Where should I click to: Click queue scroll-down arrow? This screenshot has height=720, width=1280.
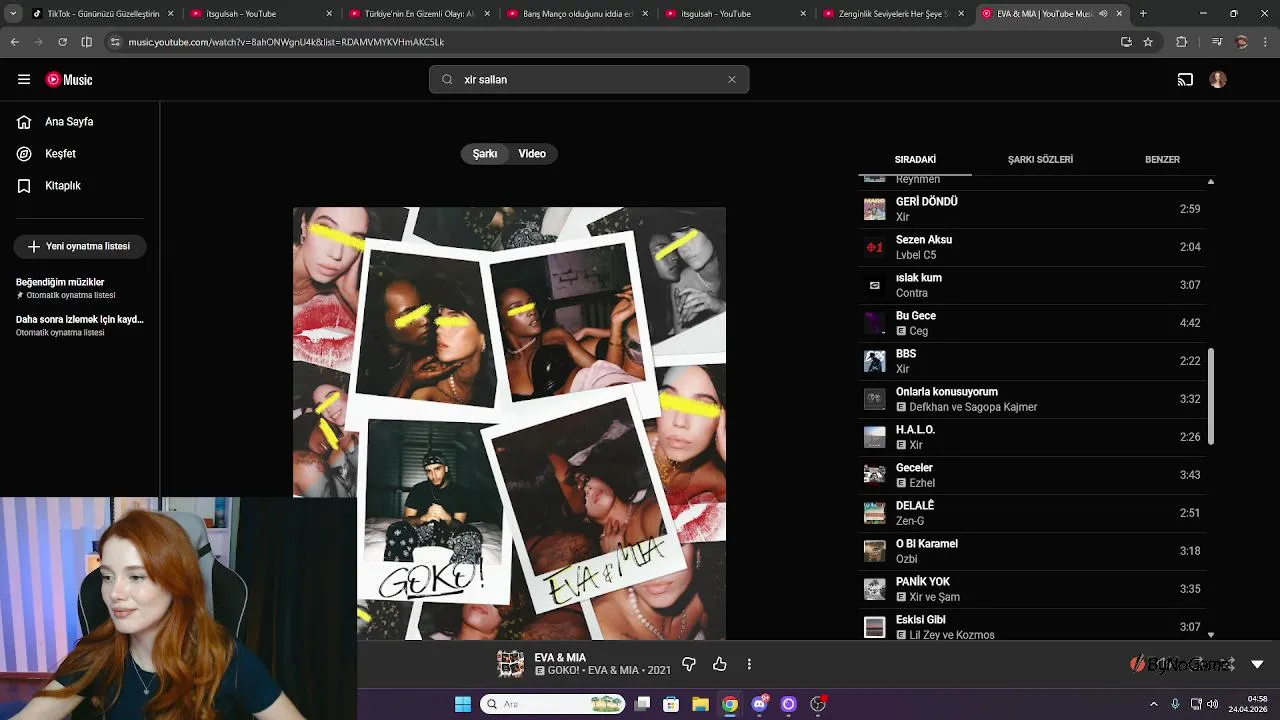[1211, 634]
